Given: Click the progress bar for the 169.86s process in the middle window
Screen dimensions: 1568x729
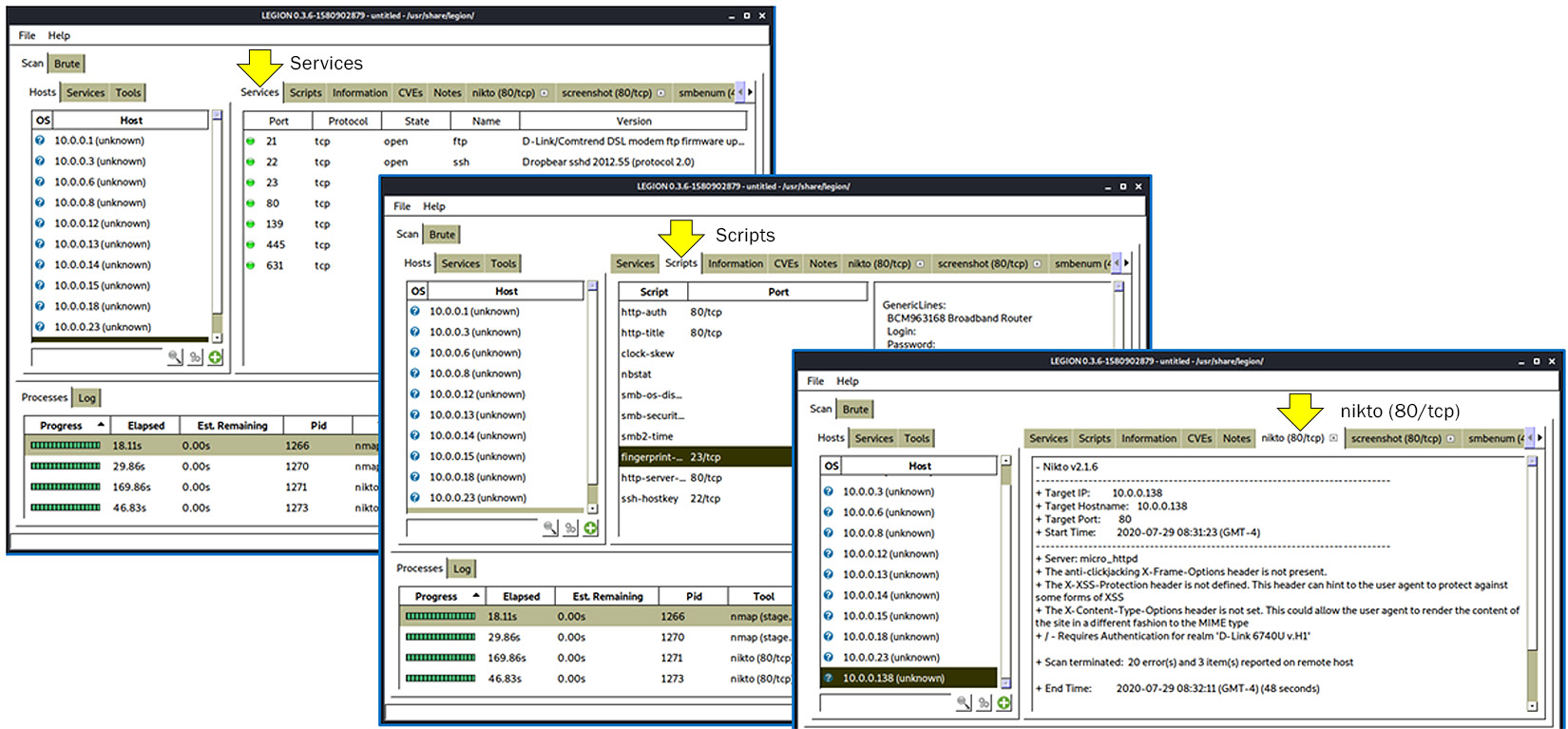Looking at the screenshot, I should pos(441,658).
